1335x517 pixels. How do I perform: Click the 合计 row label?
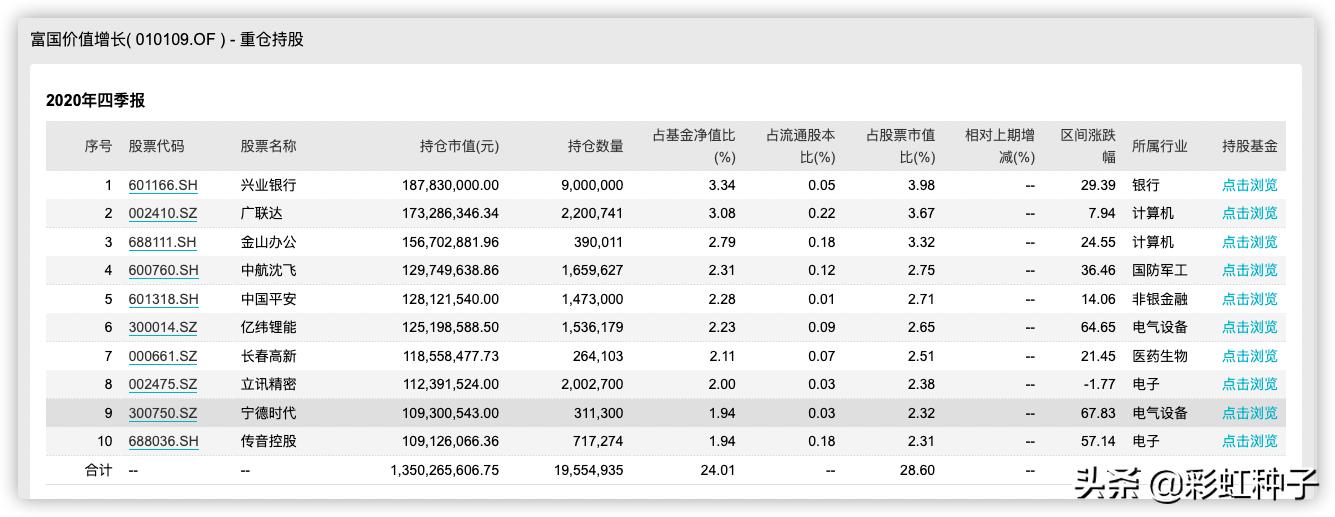[x=98, y=470]
